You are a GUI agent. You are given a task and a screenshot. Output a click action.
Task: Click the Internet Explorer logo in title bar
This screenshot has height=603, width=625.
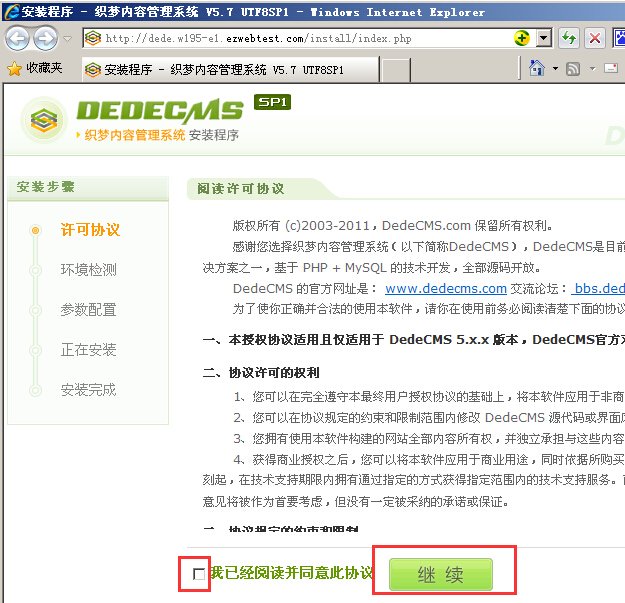tap(10, 11)
